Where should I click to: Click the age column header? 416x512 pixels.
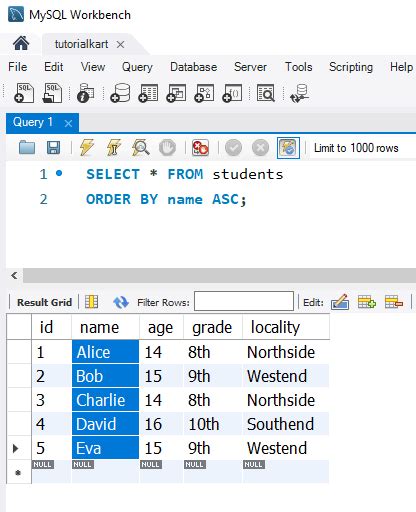[161, 327]
